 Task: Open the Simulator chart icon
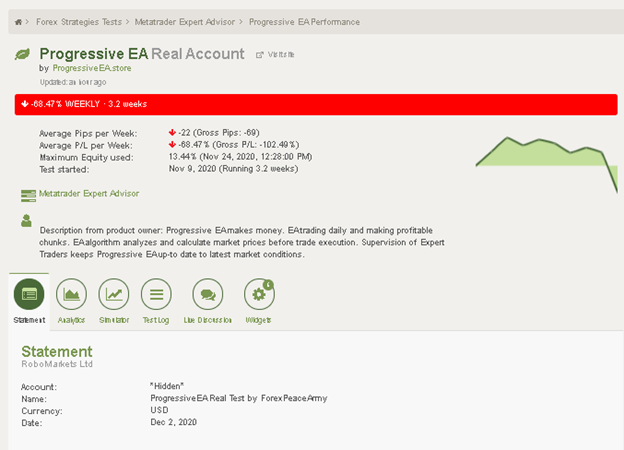coord(114,294)
